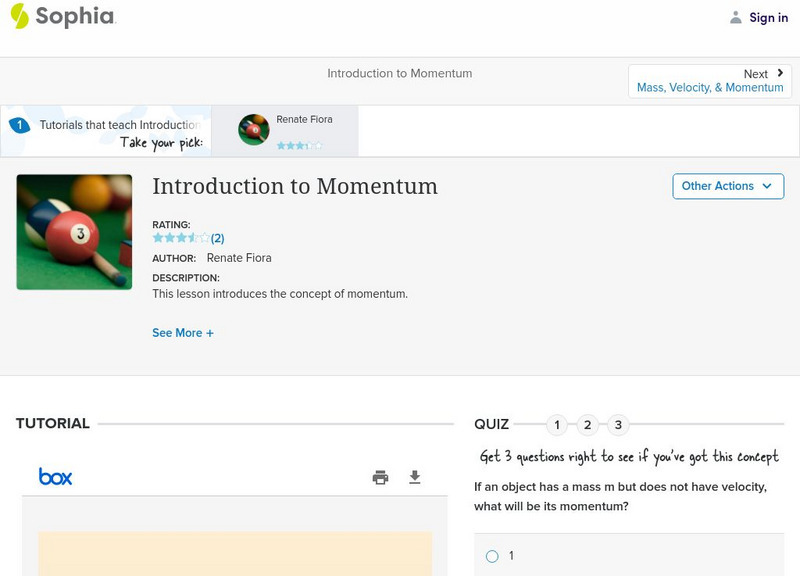Switch to the QUIZ section
Viewport: 800px width, 576px height.
[x=492, y=424]
